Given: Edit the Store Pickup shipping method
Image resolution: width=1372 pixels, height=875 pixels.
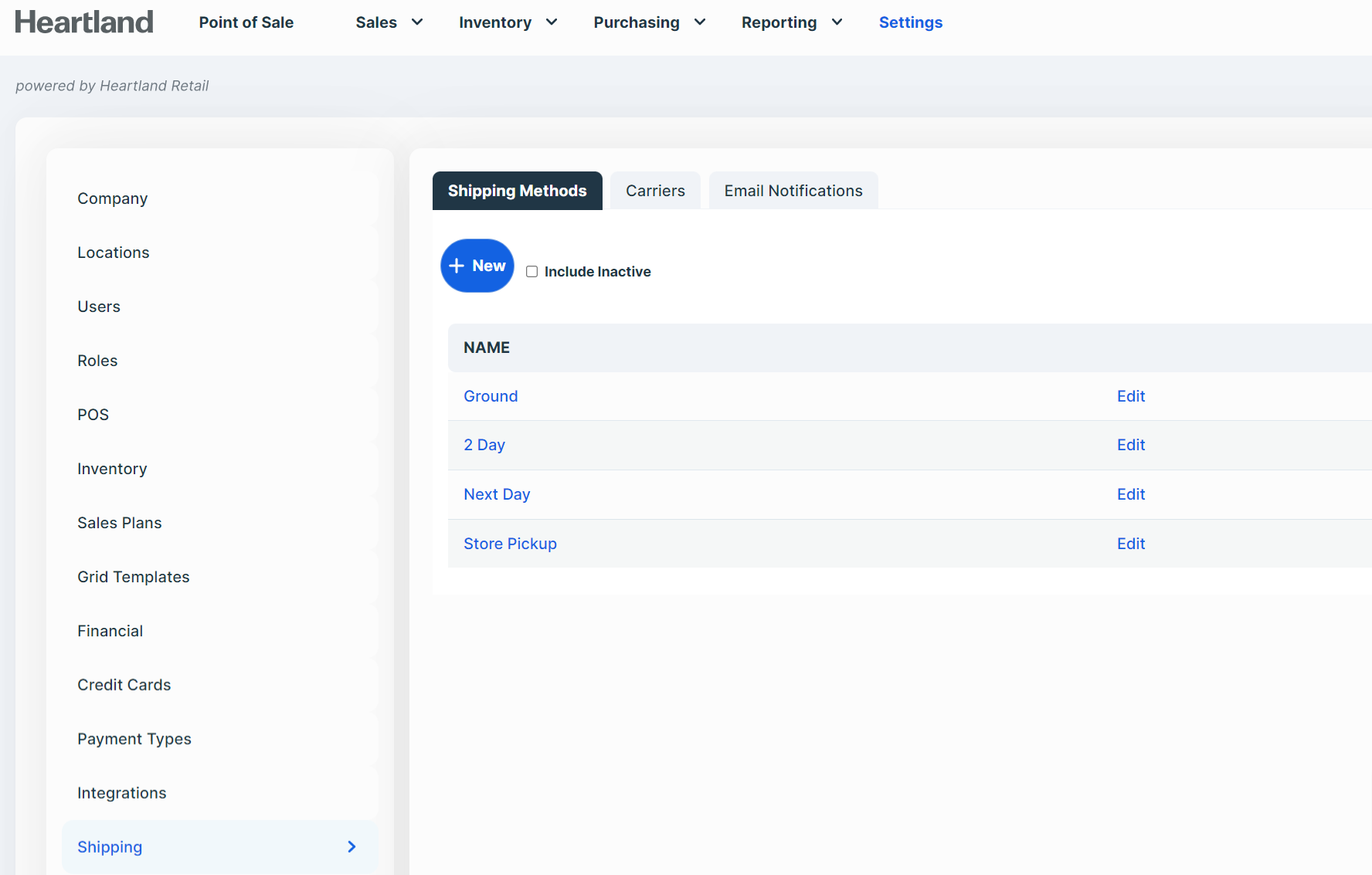Looking at the screenshot, I should (x=1131, y=544).
